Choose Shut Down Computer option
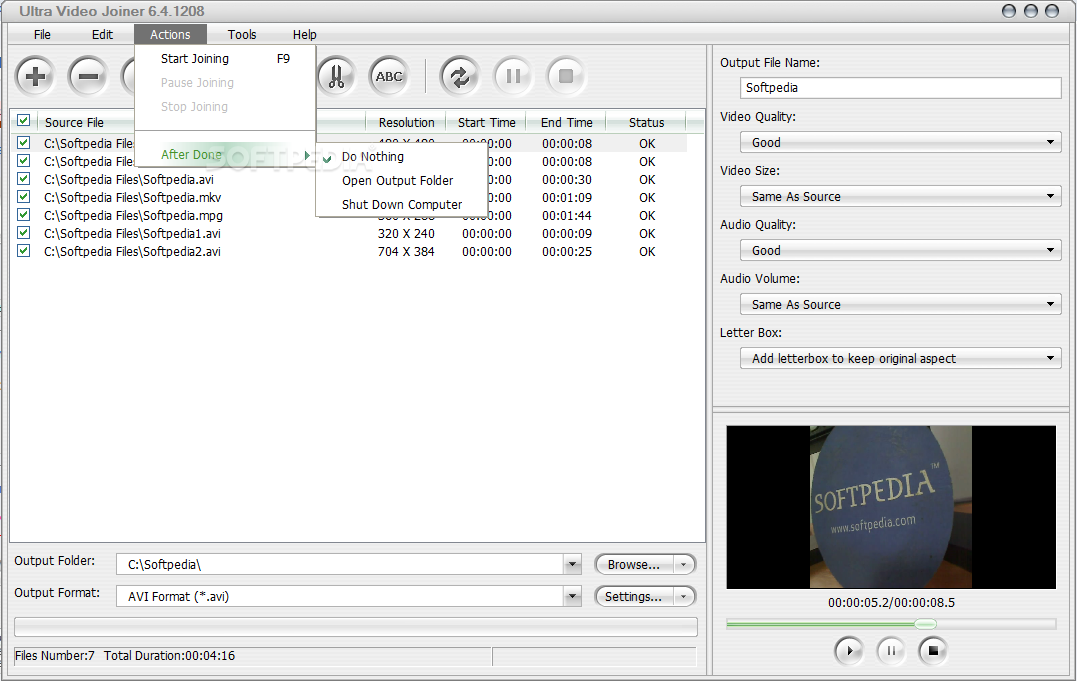The width and height of the screenshot is (1077, 681). coord(402,205)
